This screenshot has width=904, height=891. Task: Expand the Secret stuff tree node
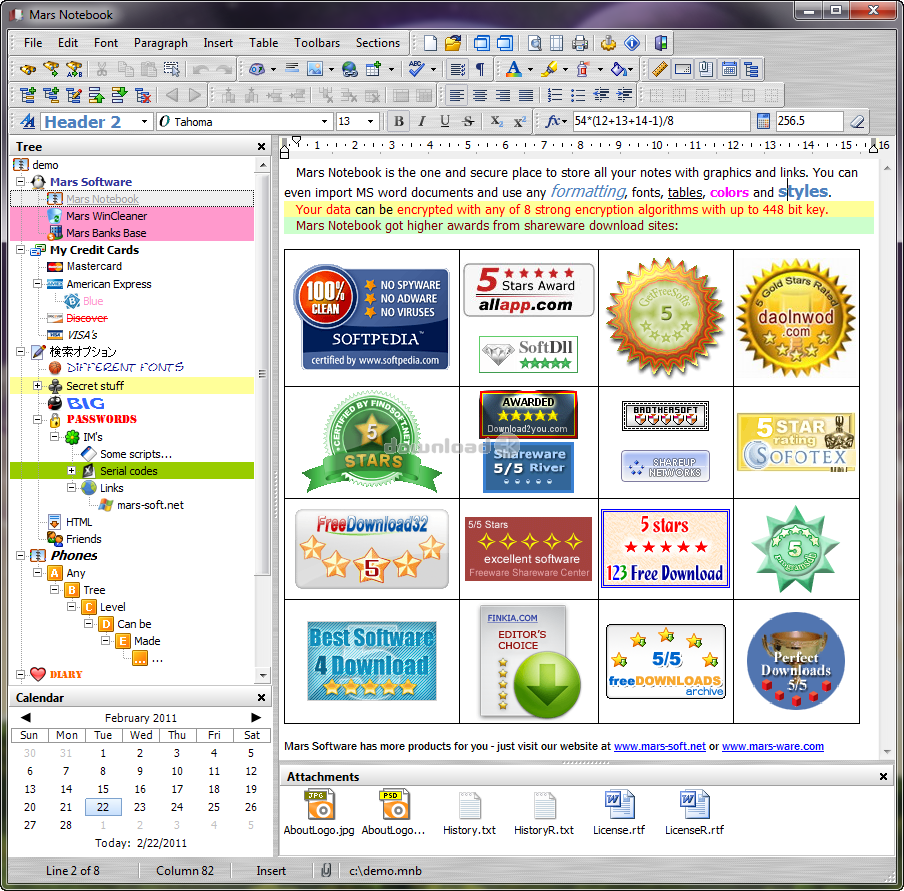pos(37,385)
